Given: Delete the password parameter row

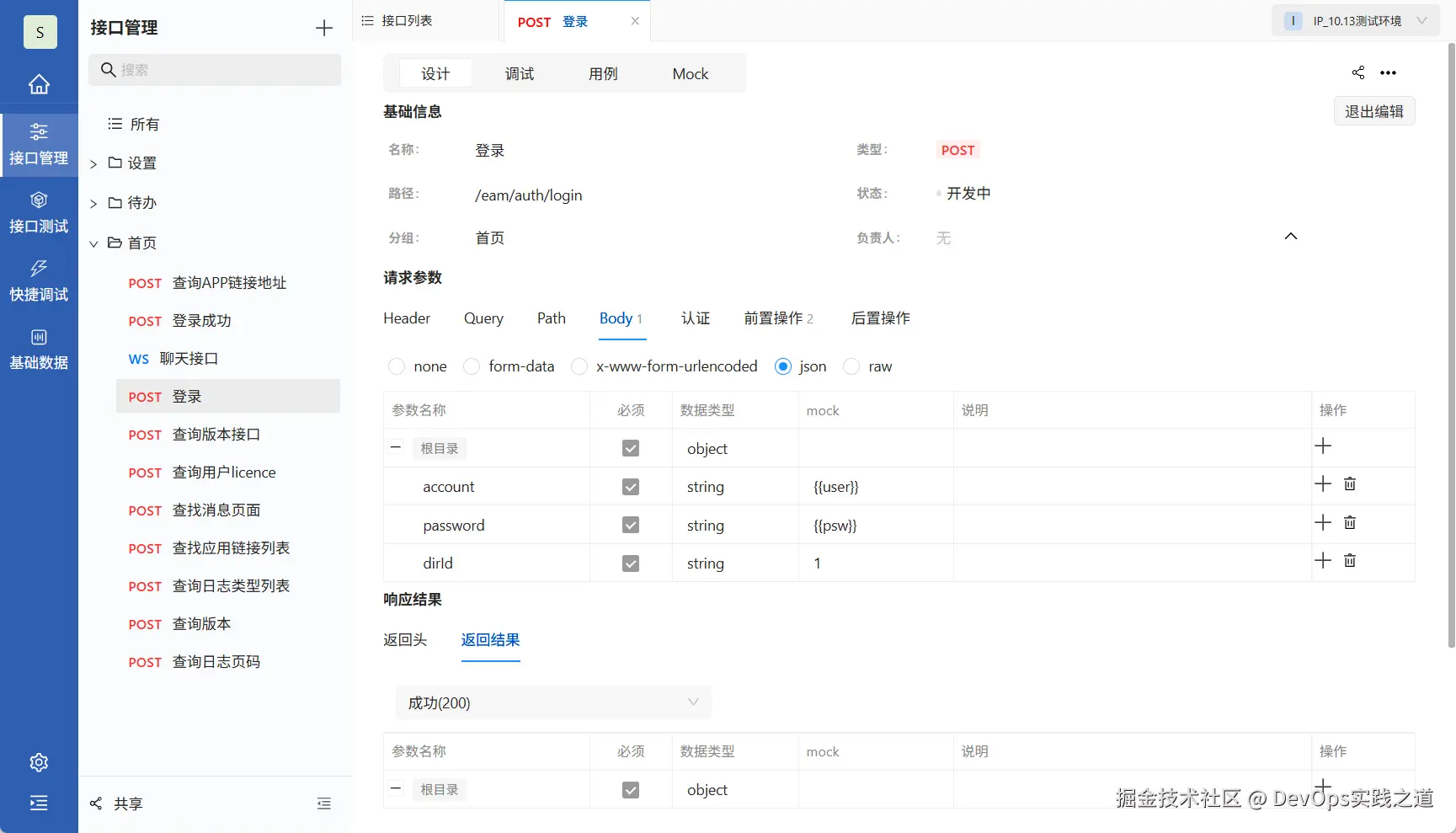Looking at the screenshot, I should pyautogui.click(x=1350, y=523).
